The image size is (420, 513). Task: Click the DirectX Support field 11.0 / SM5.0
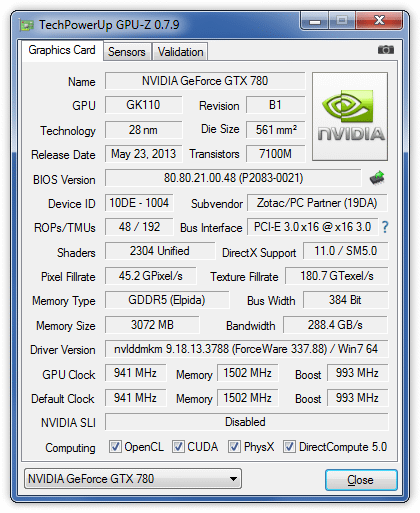pos(346,251)
